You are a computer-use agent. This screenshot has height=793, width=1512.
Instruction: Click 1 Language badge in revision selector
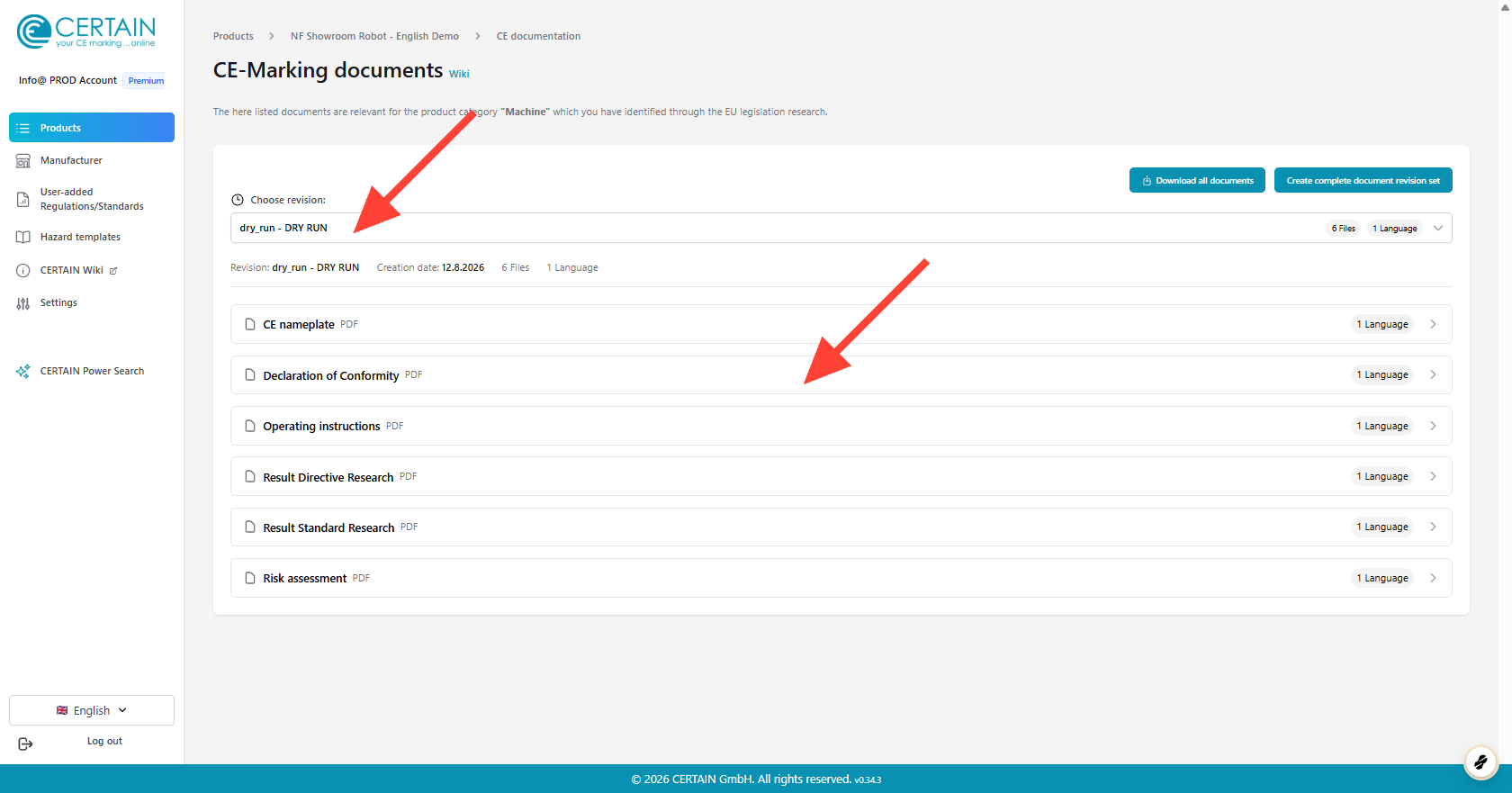point(1395,229)
